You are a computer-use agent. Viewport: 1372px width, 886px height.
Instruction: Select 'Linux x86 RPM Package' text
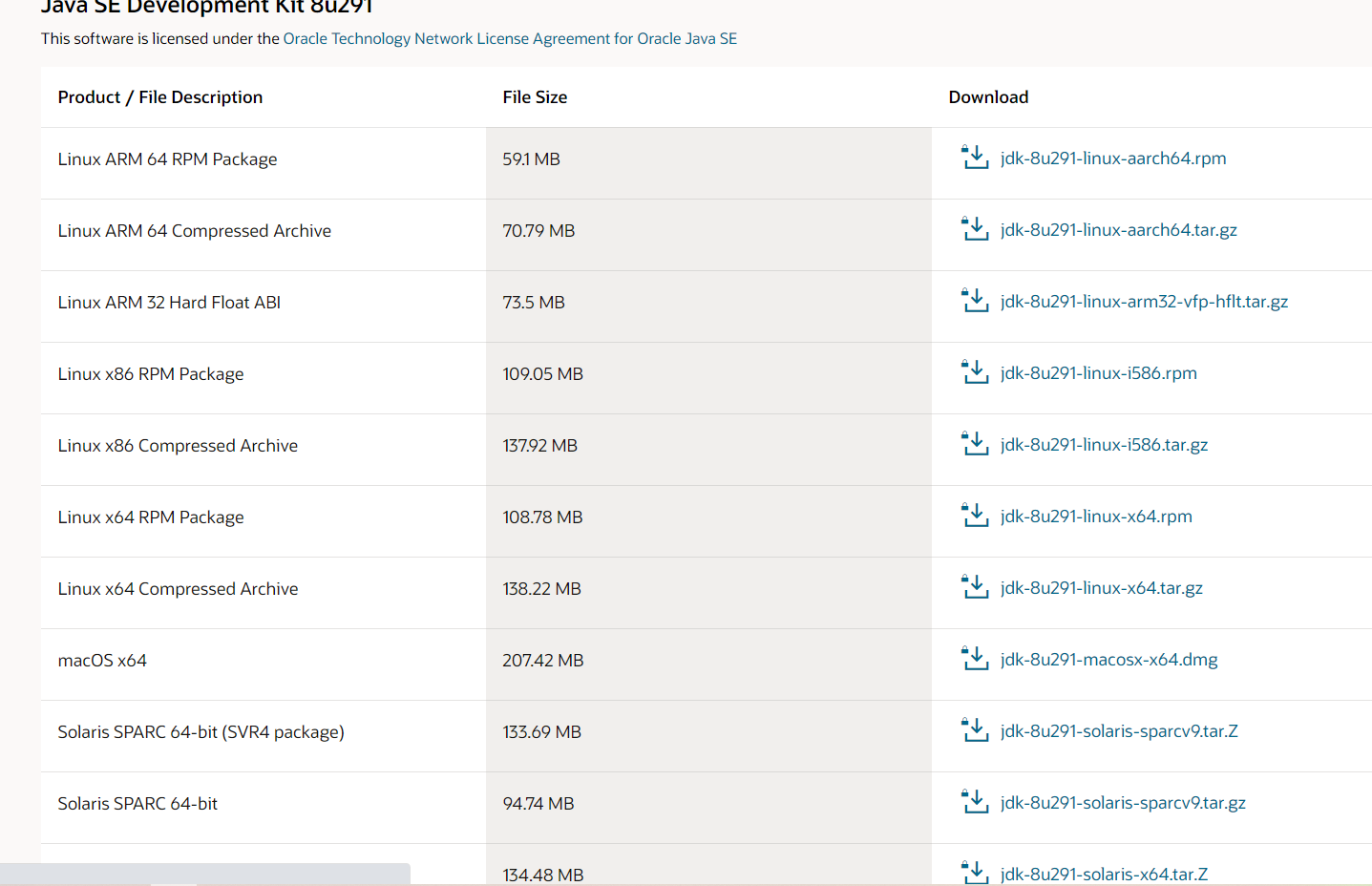click(x=151, y=374)
